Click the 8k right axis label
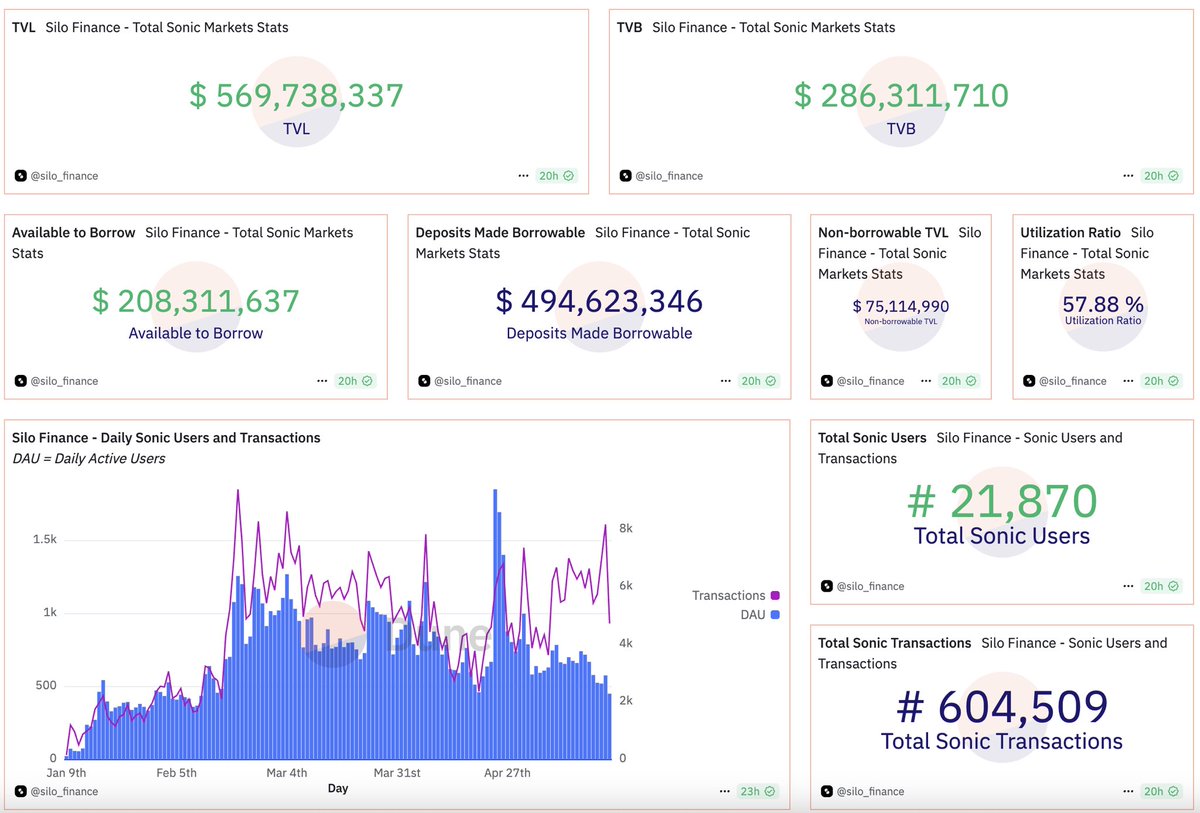The image size is (1200, 813). click(x=625, y=529)
